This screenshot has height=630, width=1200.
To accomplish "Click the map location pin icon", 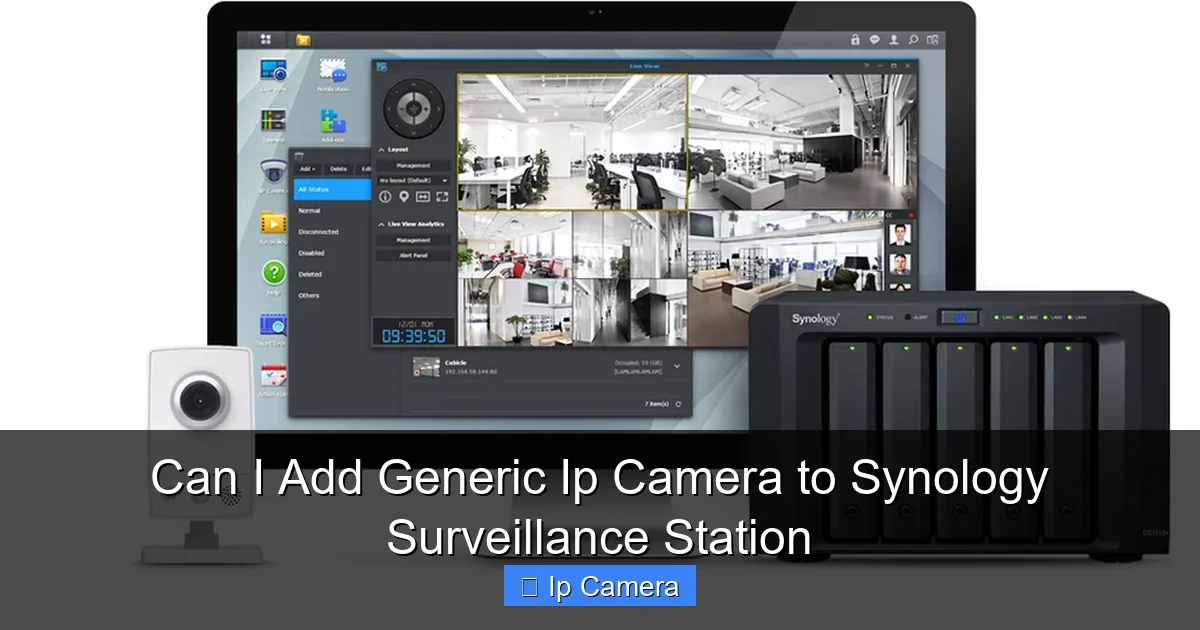I will pos(404,197).
